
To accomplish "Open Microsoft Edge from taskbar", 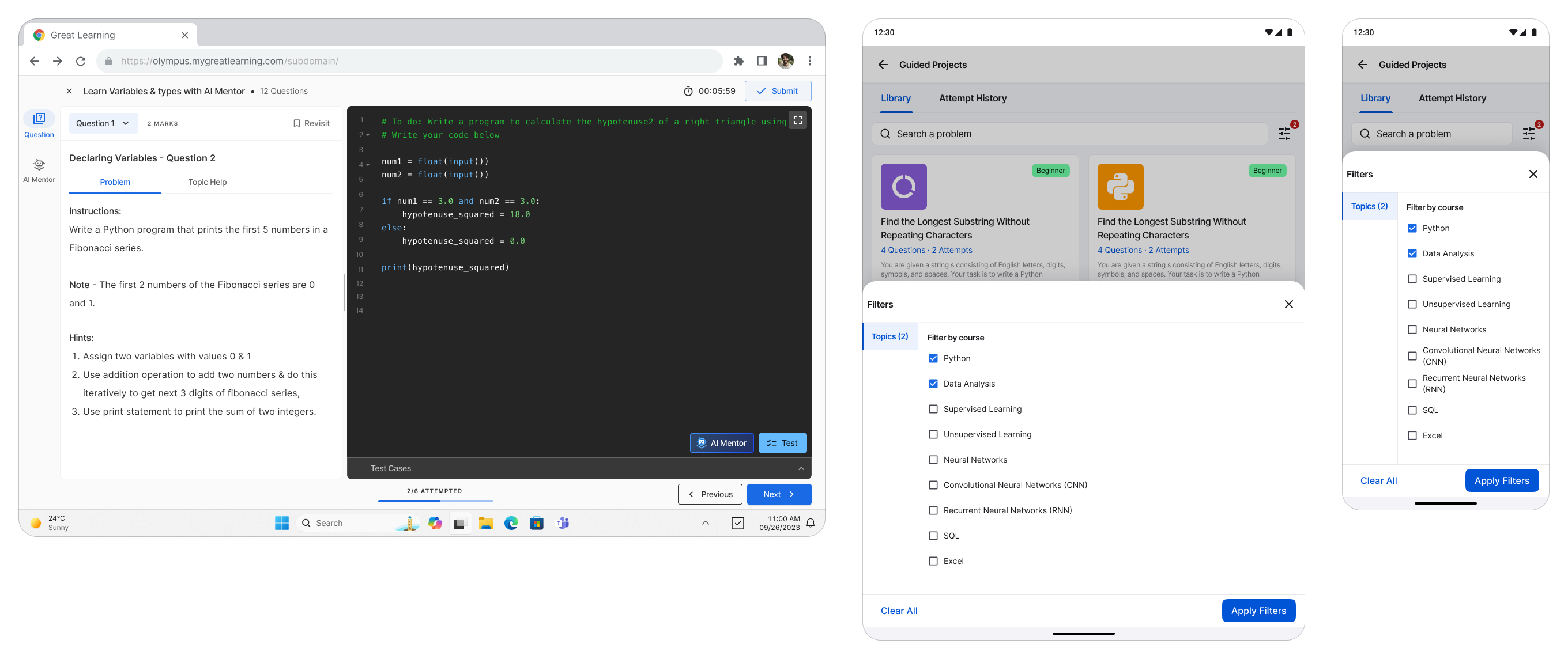I will click(511, 522).
